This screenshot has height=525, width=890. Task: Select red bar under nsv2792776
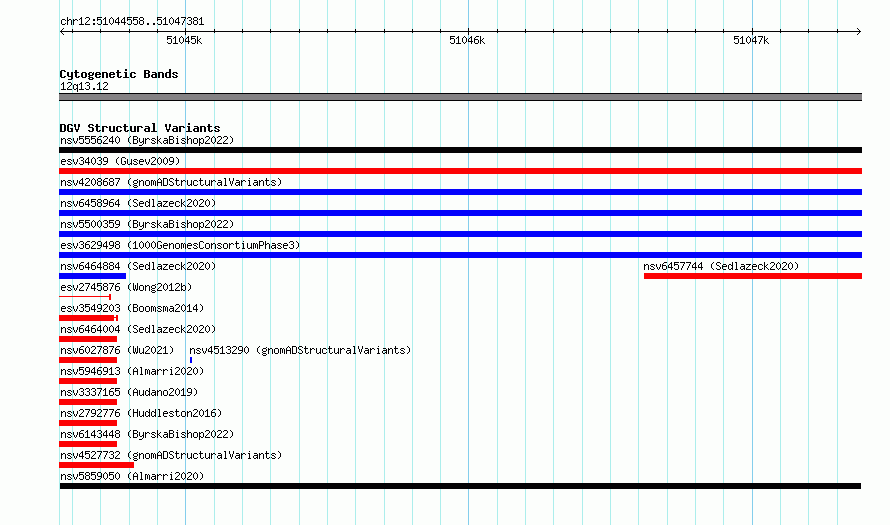coord(88,423)
